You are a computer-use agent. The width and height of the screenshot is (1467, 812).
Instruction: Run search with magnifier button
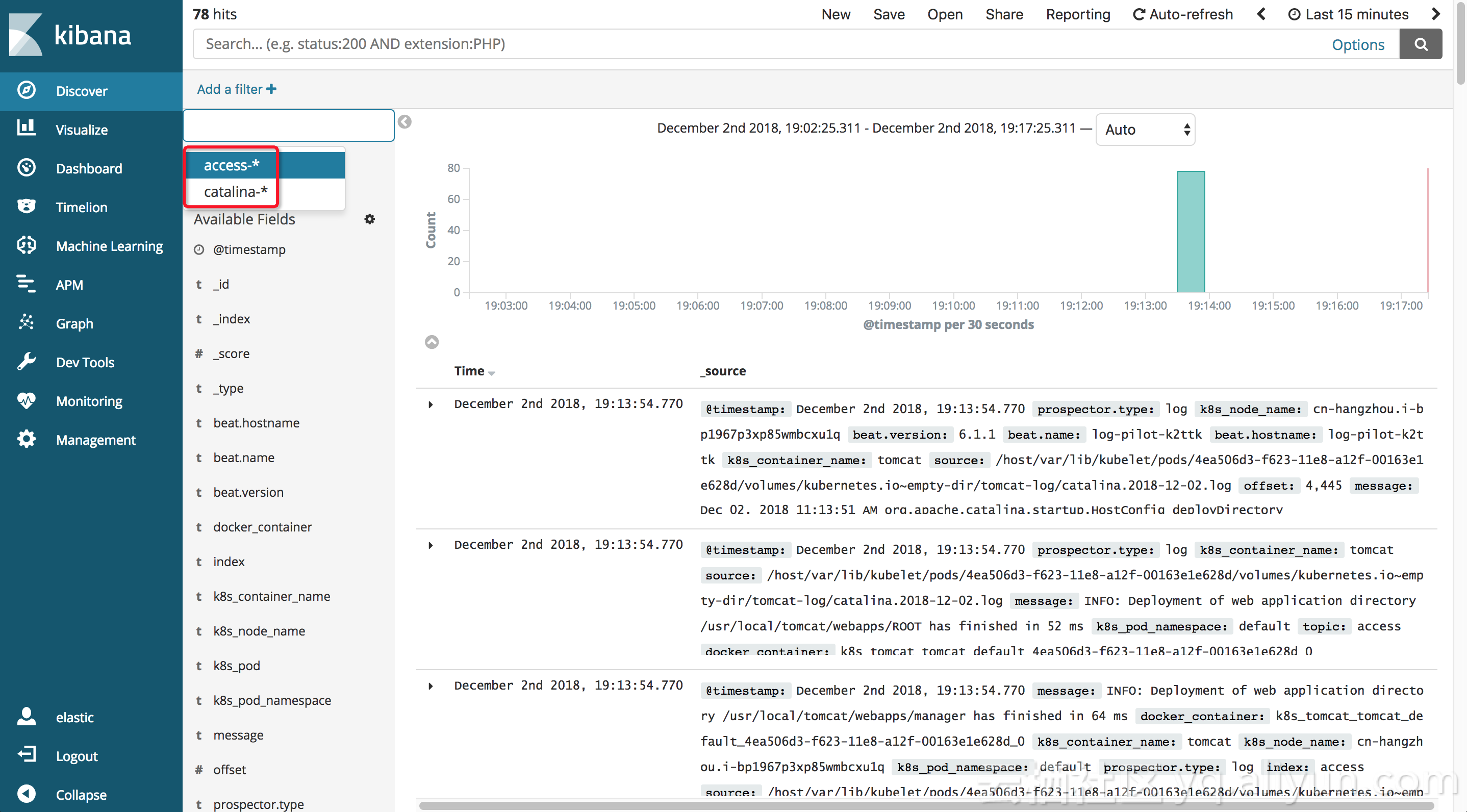coord(1420,44)
